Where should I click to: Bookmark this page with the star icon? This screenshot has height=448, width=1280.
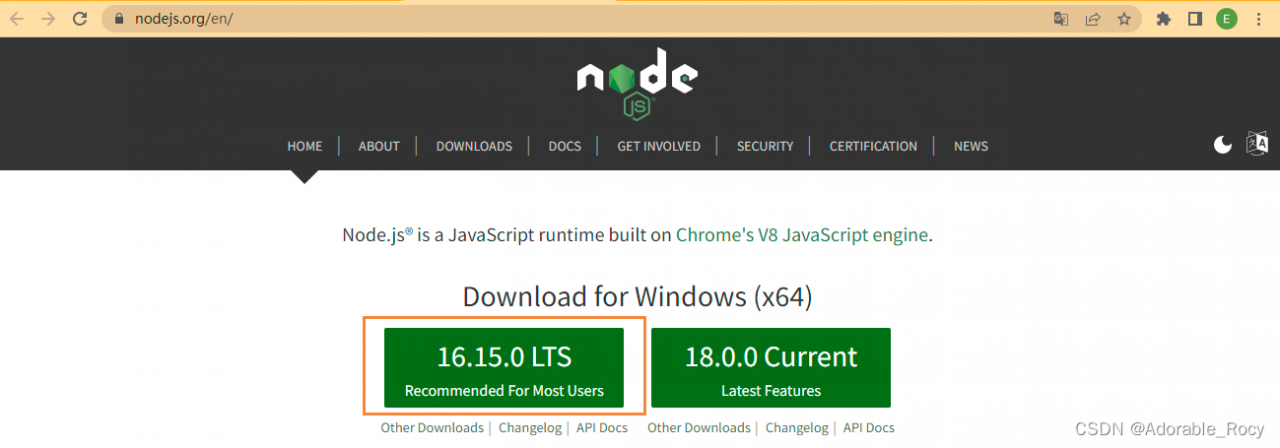tap(1124, 19)
